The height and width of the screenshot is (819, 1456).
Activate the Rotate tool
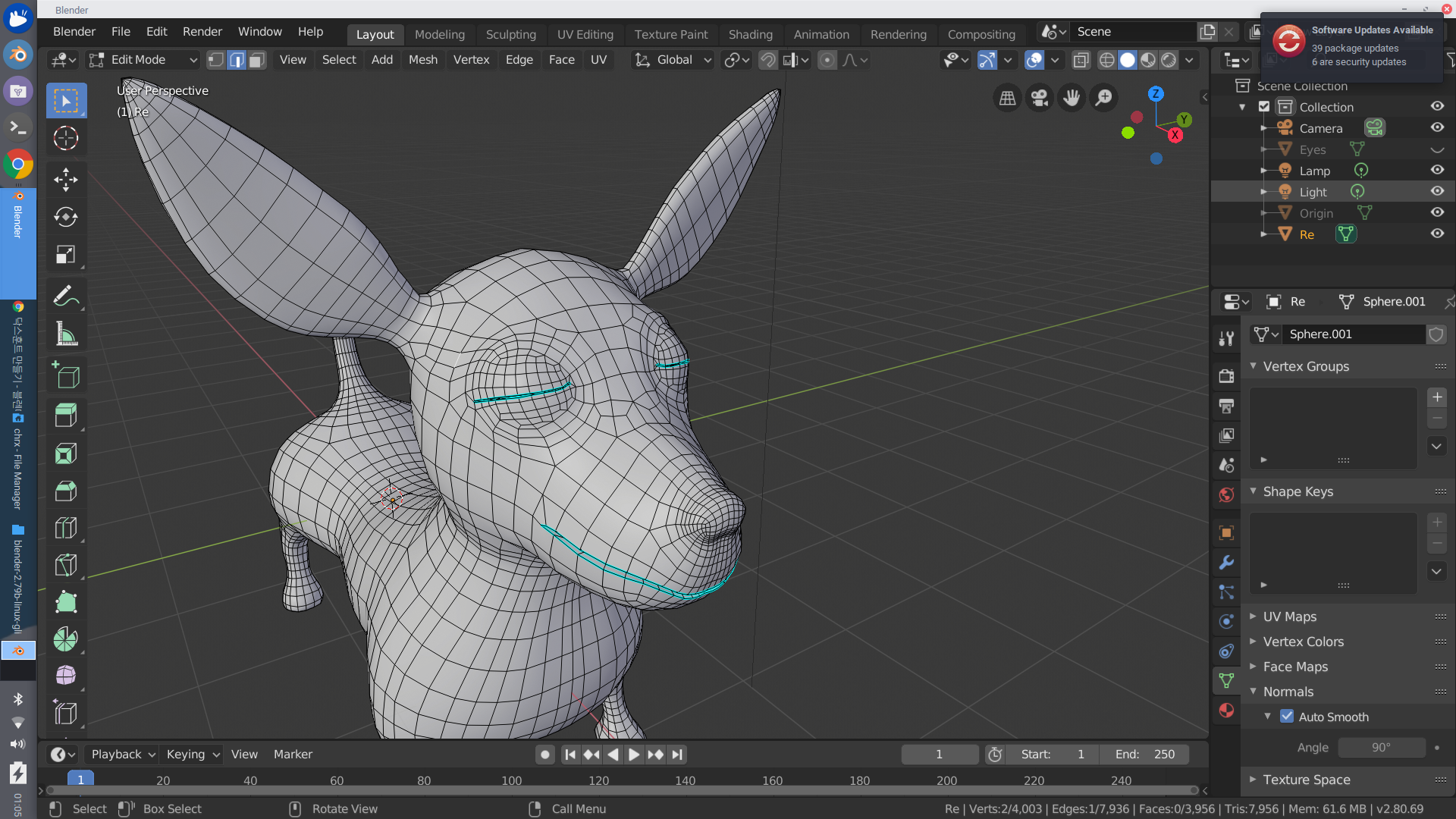point(66,217)
